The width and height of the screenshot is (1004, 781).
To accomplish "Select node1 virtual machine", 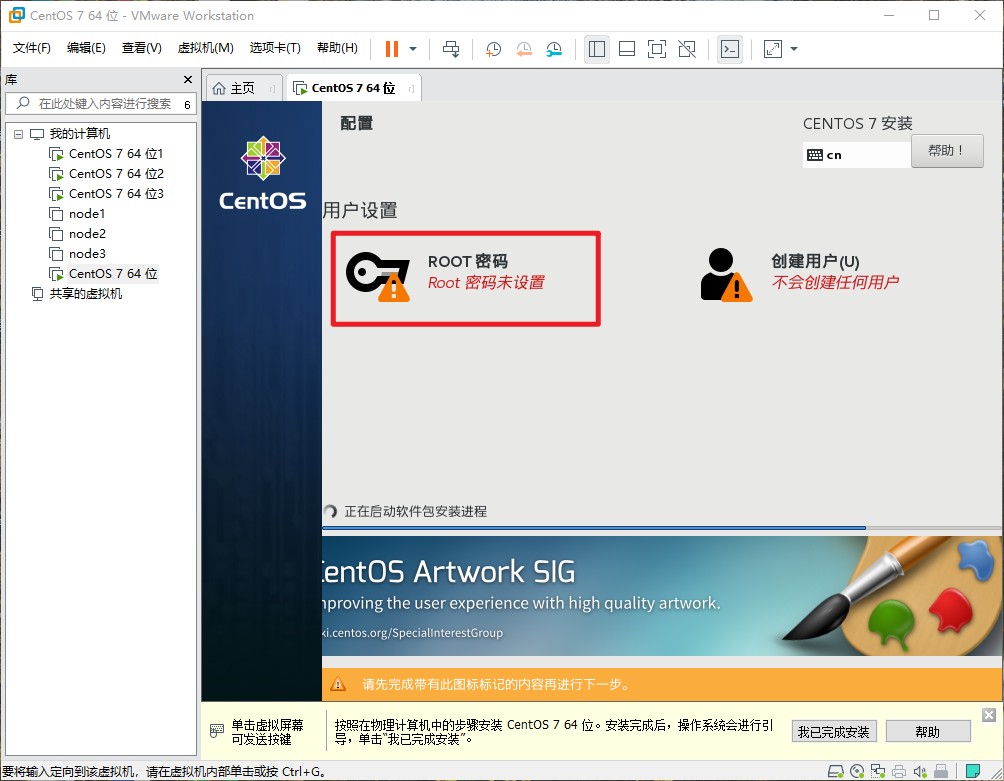I will pyautogui.click(x=86, y=213).
